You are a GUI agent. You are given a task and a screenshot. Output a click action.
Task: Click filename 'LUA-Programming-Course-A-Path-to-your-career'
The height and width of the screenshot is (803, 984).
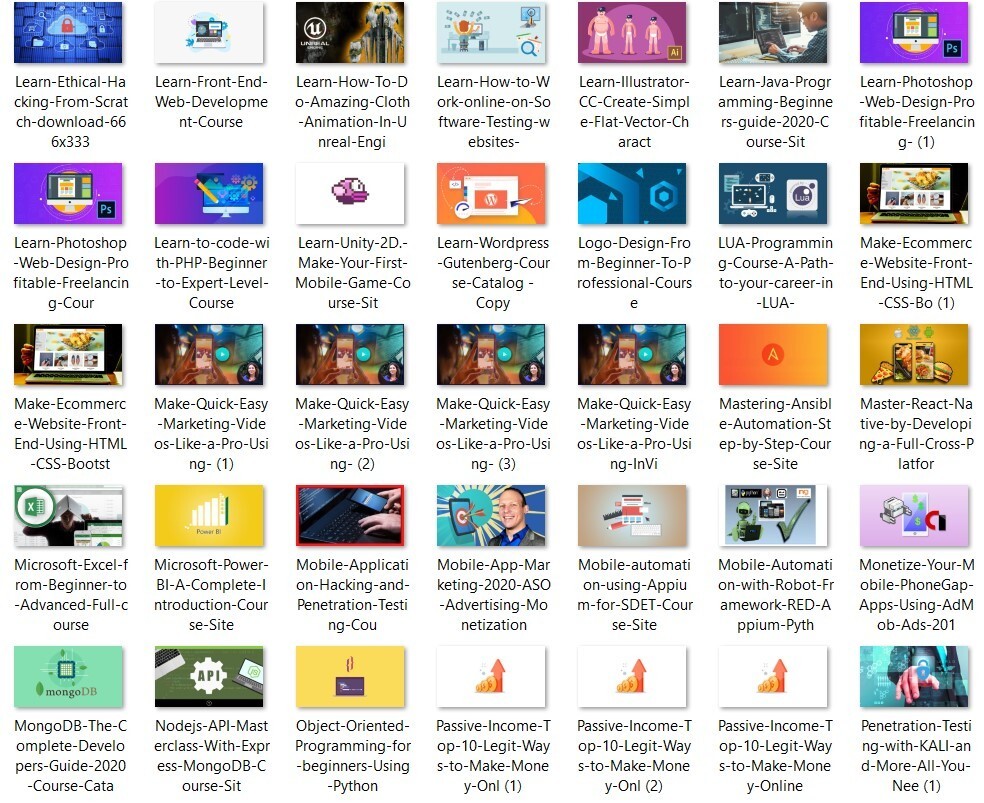776,273
